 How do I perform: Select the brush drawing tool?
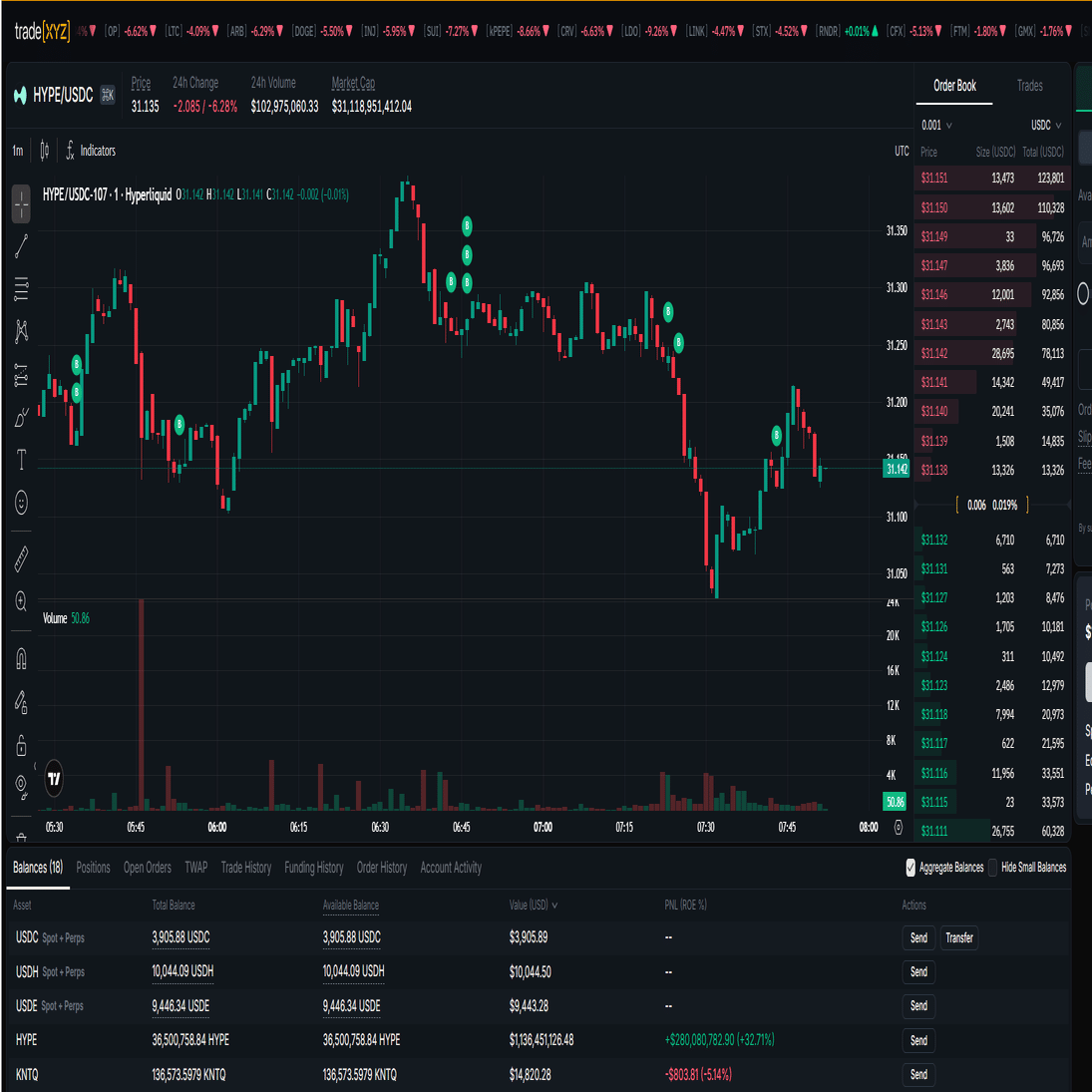[x=21, y=418]
